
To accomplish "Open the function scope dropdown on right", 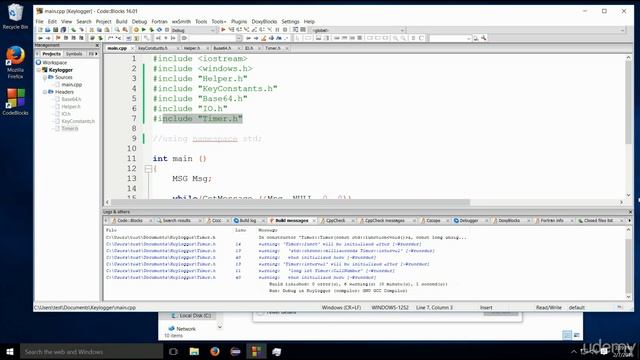I will (516, 30).
